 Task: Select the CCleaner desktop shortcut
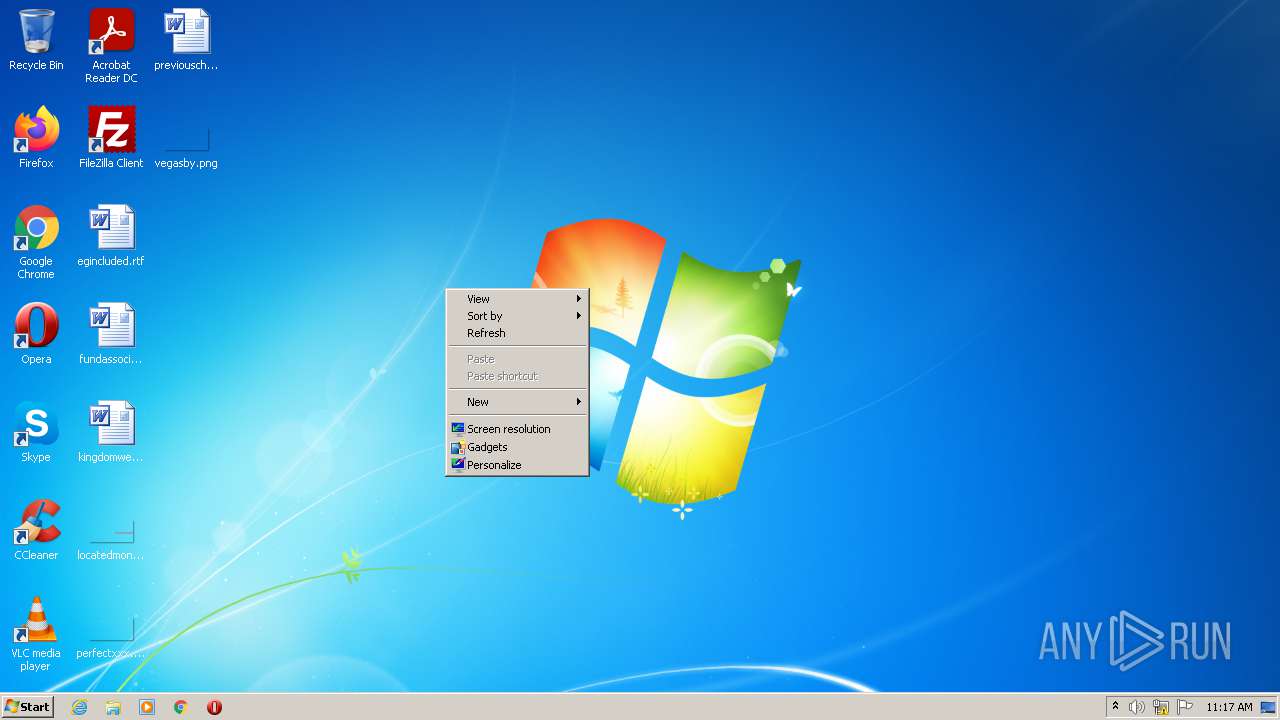(36, 530)
